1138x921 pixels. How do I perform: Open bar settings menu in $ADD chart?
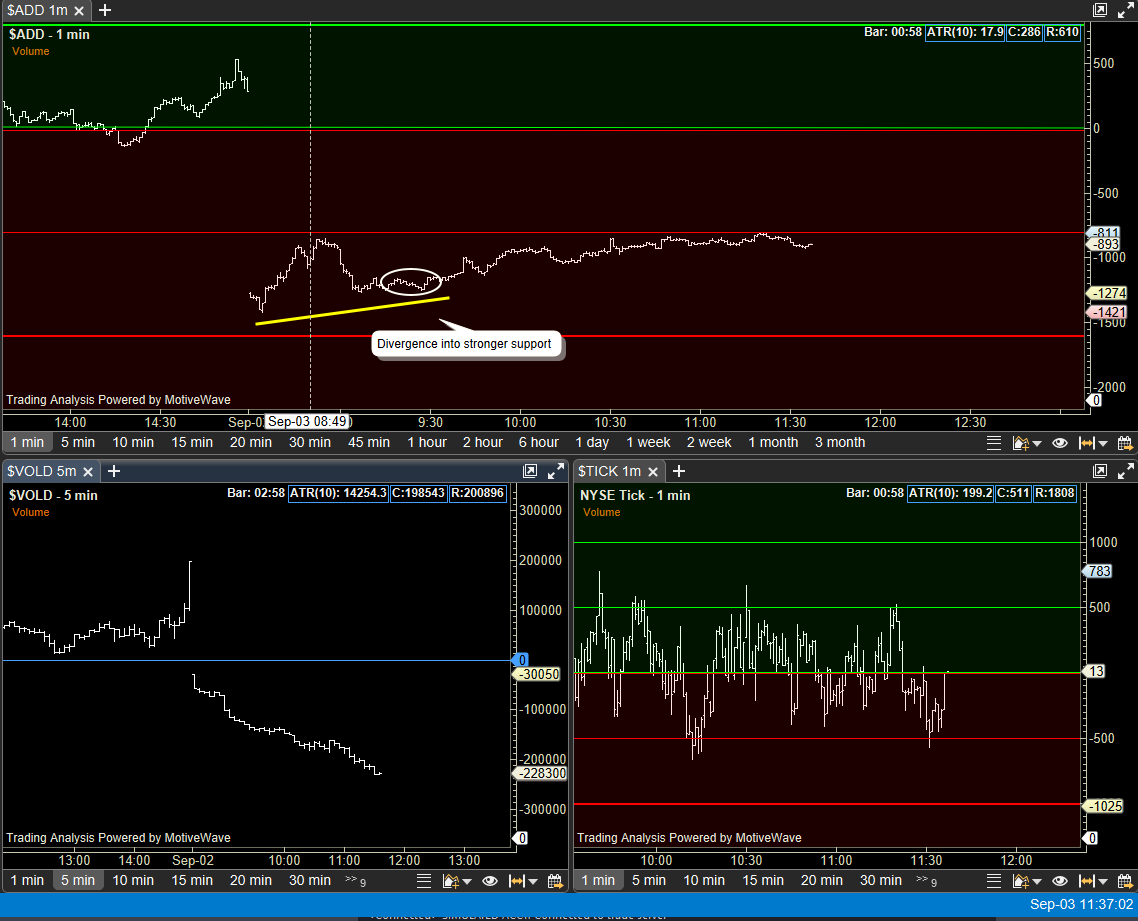994,443
